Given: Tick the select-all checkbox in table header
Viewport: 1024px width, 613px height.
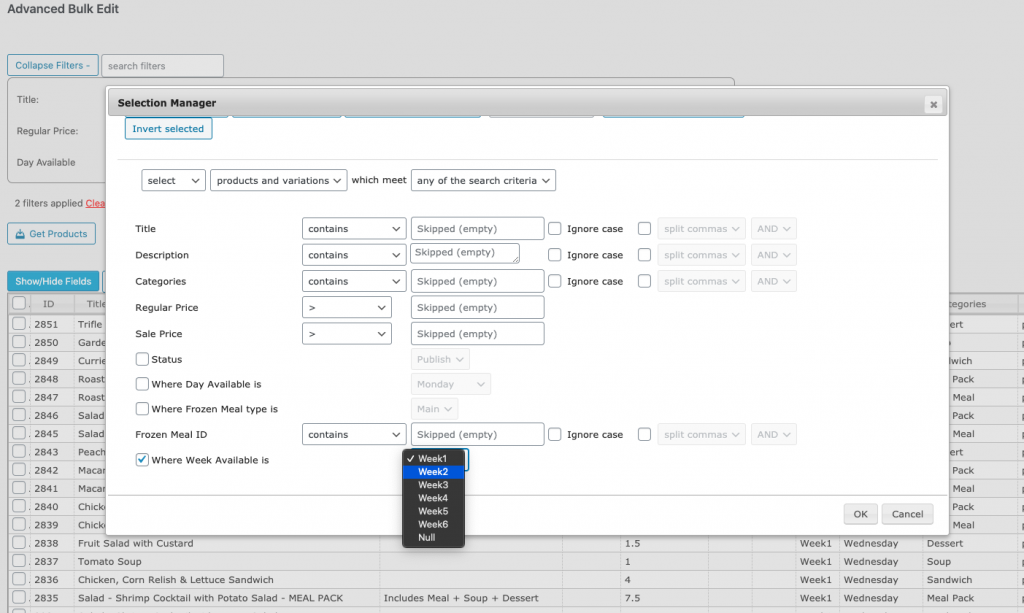Looking at the screenshot, I should tap(19, 303).
